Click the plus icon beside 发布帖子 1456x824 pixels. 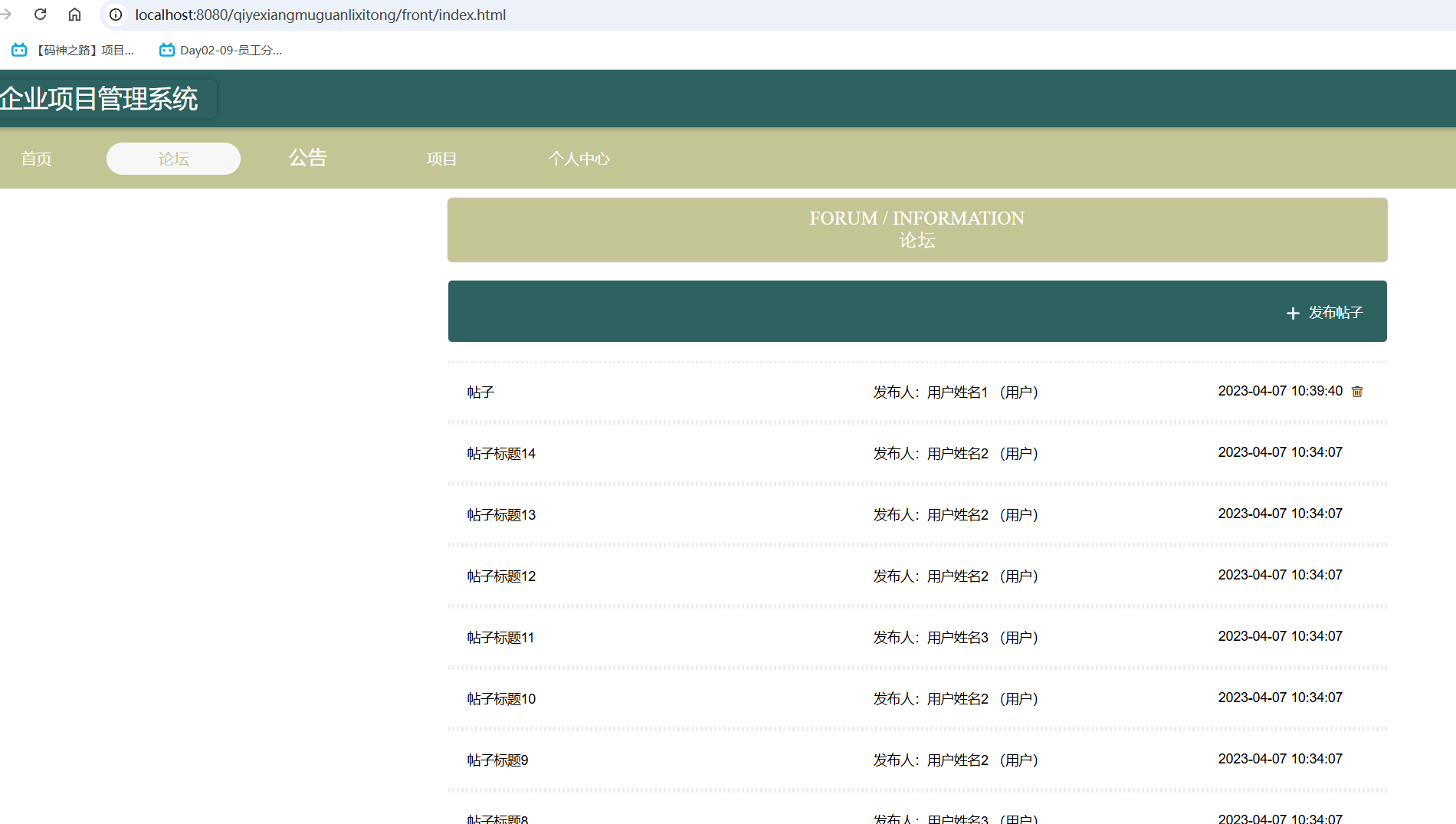pyautogui.click(x=1293, y=314)
